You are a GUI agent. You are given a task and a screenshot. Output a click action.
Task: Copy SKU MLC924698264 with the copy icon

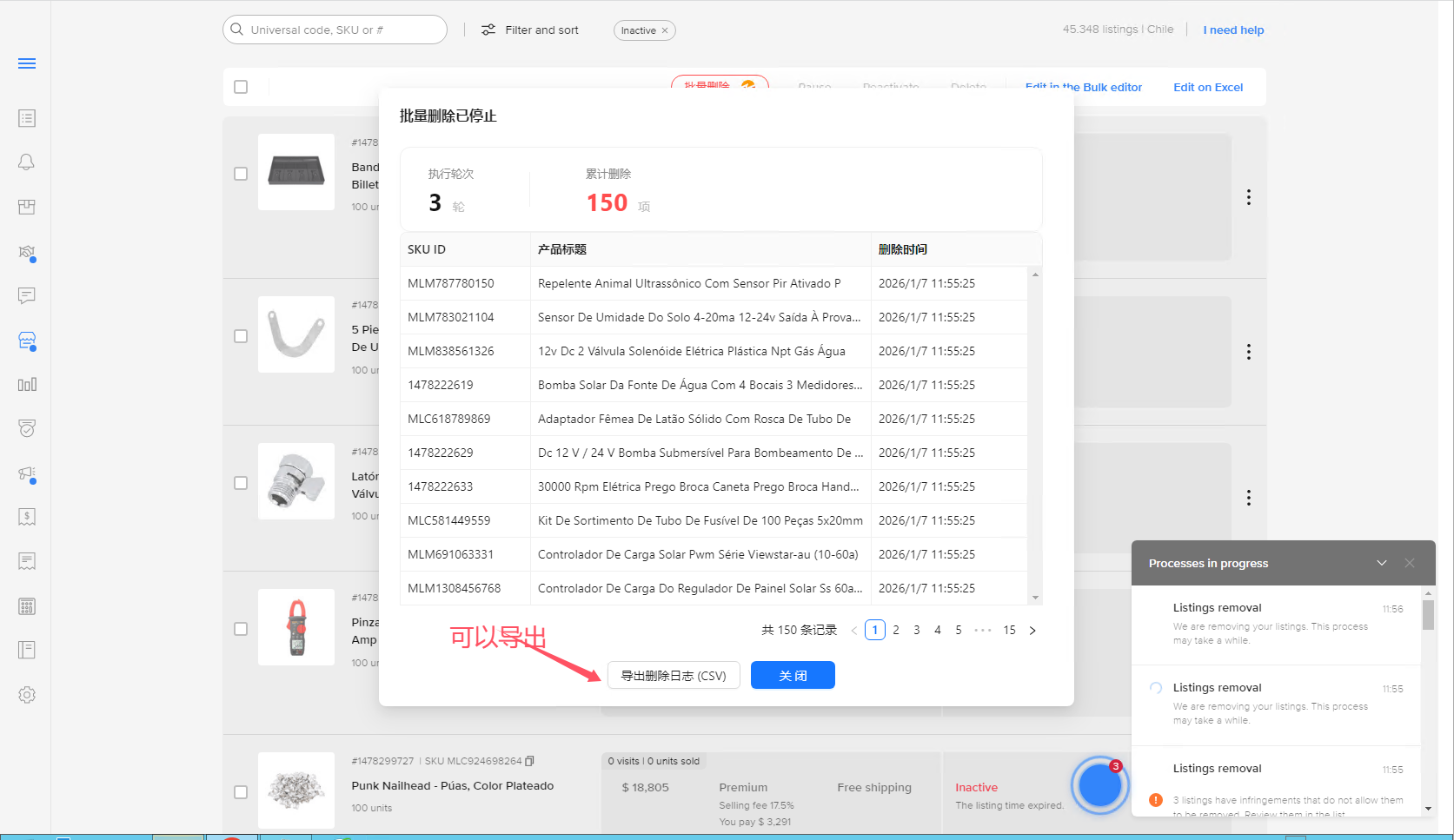click(x=530, y=761)
